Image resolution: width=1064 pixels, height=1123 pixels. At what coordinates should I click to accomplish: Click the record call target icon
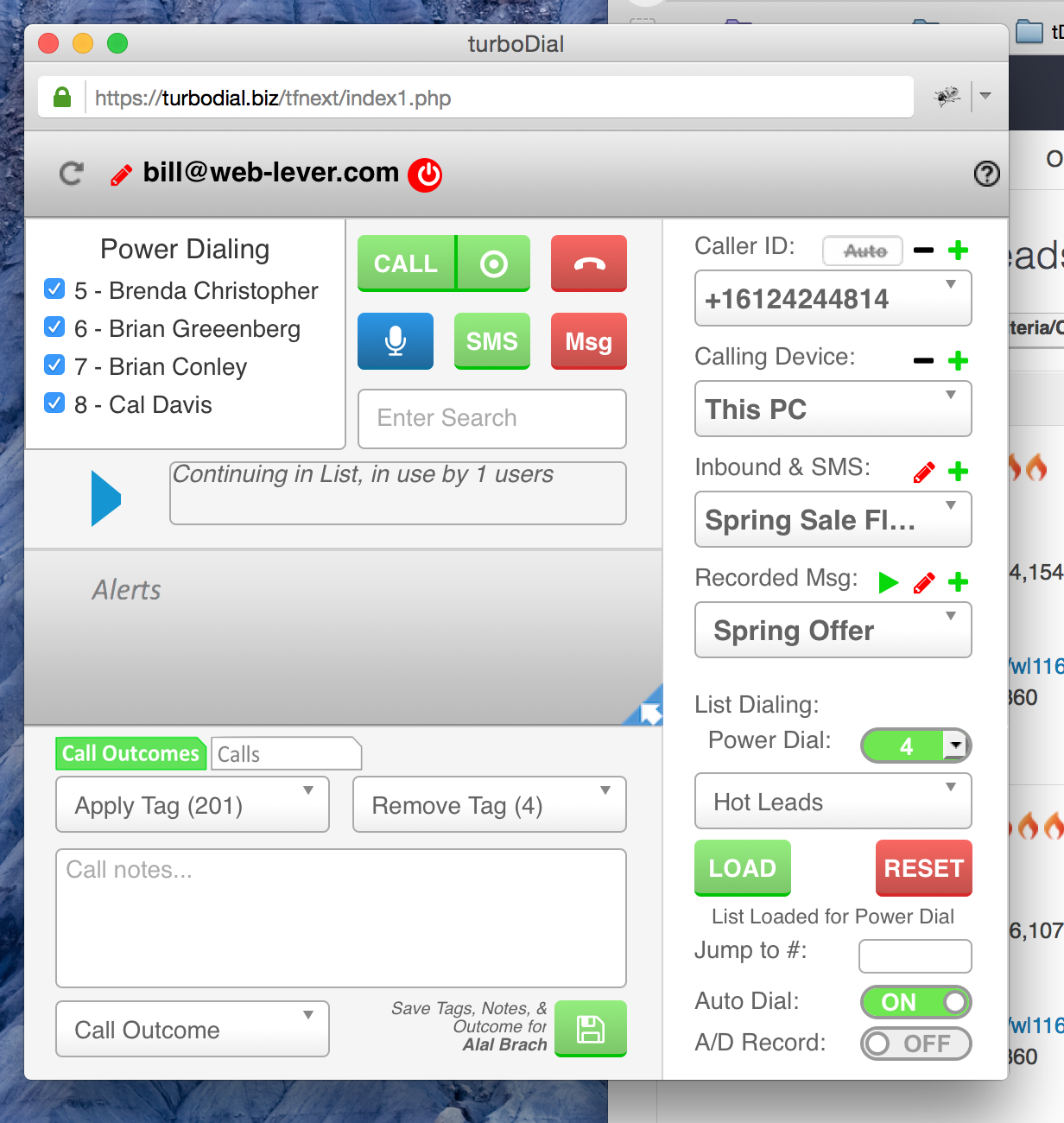(493, 263)
